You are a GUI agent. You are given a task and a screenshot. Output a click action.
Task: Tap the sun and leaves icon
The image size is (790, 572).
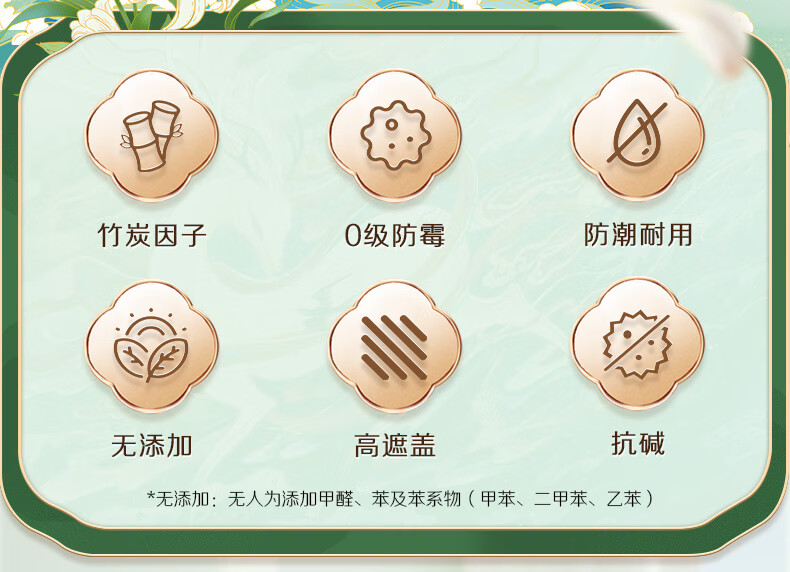pyautogui.click(x=152, y=347)
